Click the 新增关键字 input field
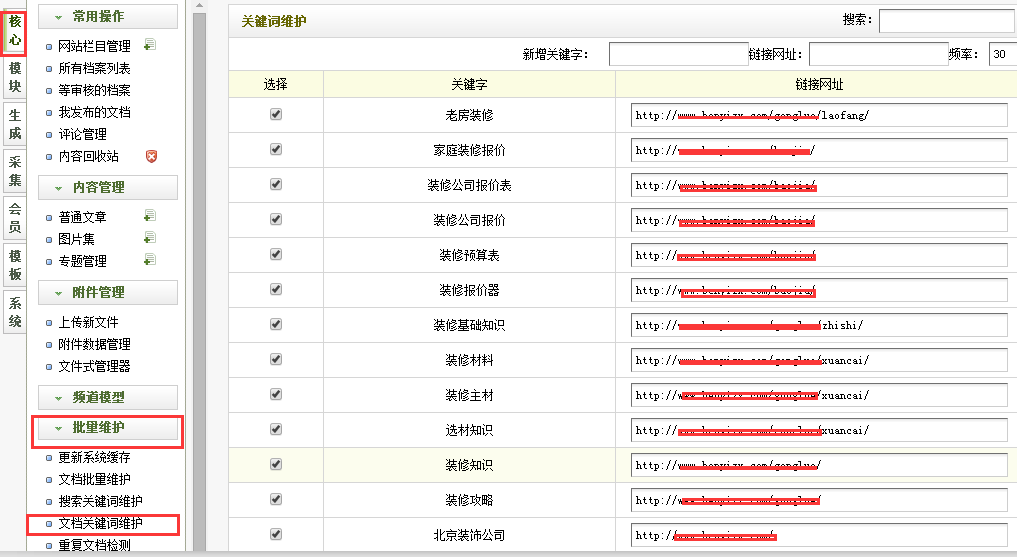This screenshot has height=557, width=1017. point(678,54)
